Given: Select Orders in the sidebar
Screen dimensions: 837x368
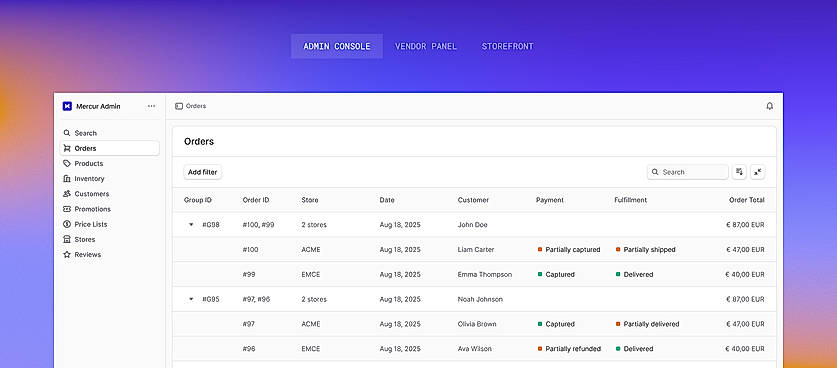Looking at the screenshot, I should click(x=109, y=148).
